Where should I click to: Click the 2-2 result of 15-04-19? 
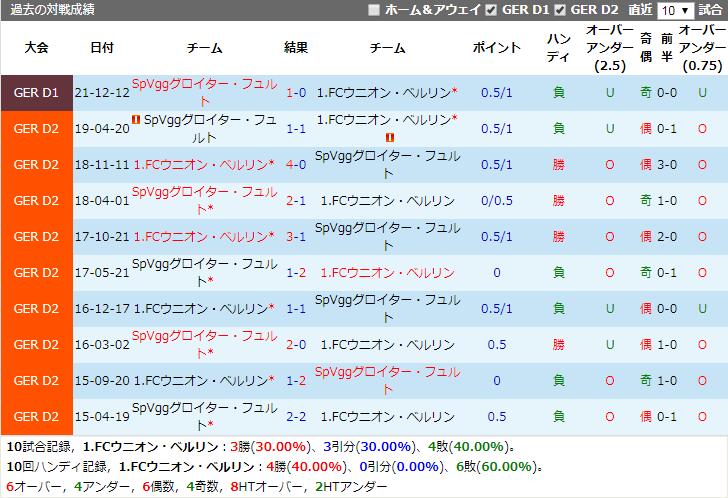pos(296,417)
